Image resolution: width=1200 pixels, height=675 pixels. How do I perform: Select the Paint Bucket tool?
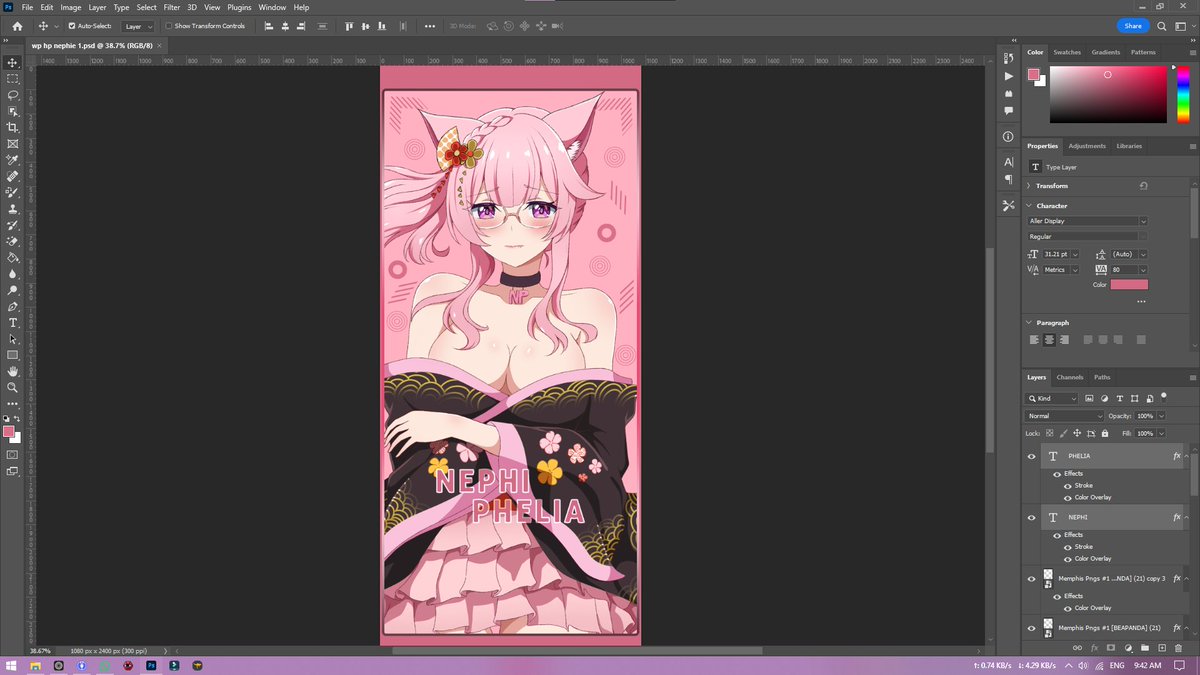click(12, 257)
